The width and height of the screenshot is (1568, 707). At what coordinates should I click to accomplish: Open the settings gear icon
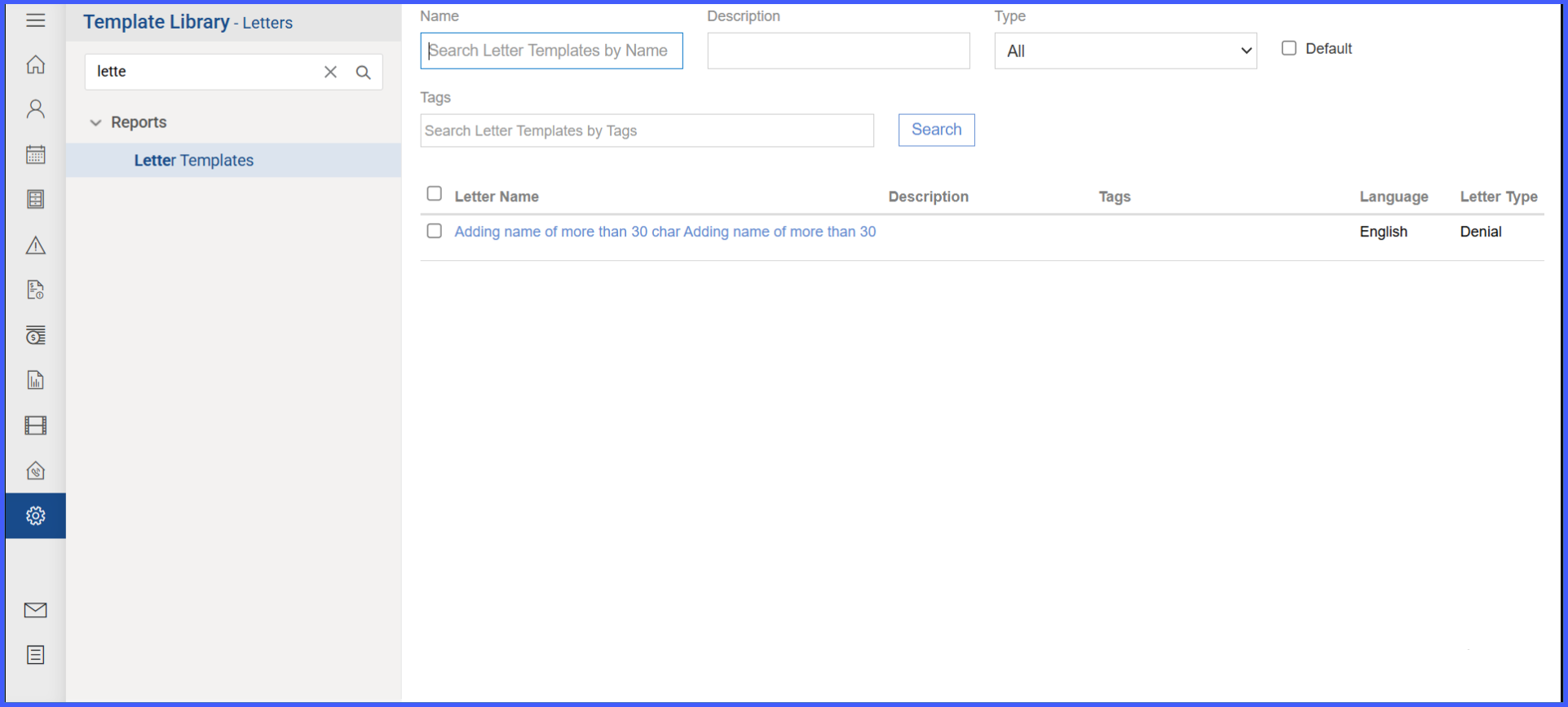(35, 515)
